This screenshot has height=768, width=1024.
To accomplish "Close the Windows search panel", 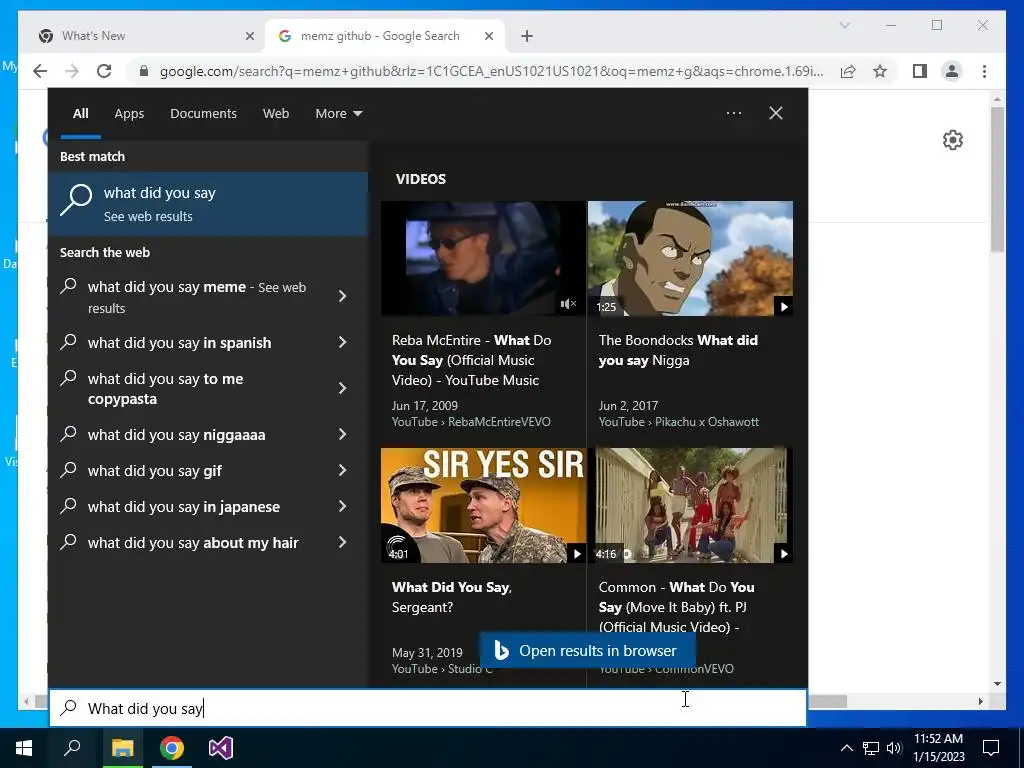I will (x=776, y=113).
